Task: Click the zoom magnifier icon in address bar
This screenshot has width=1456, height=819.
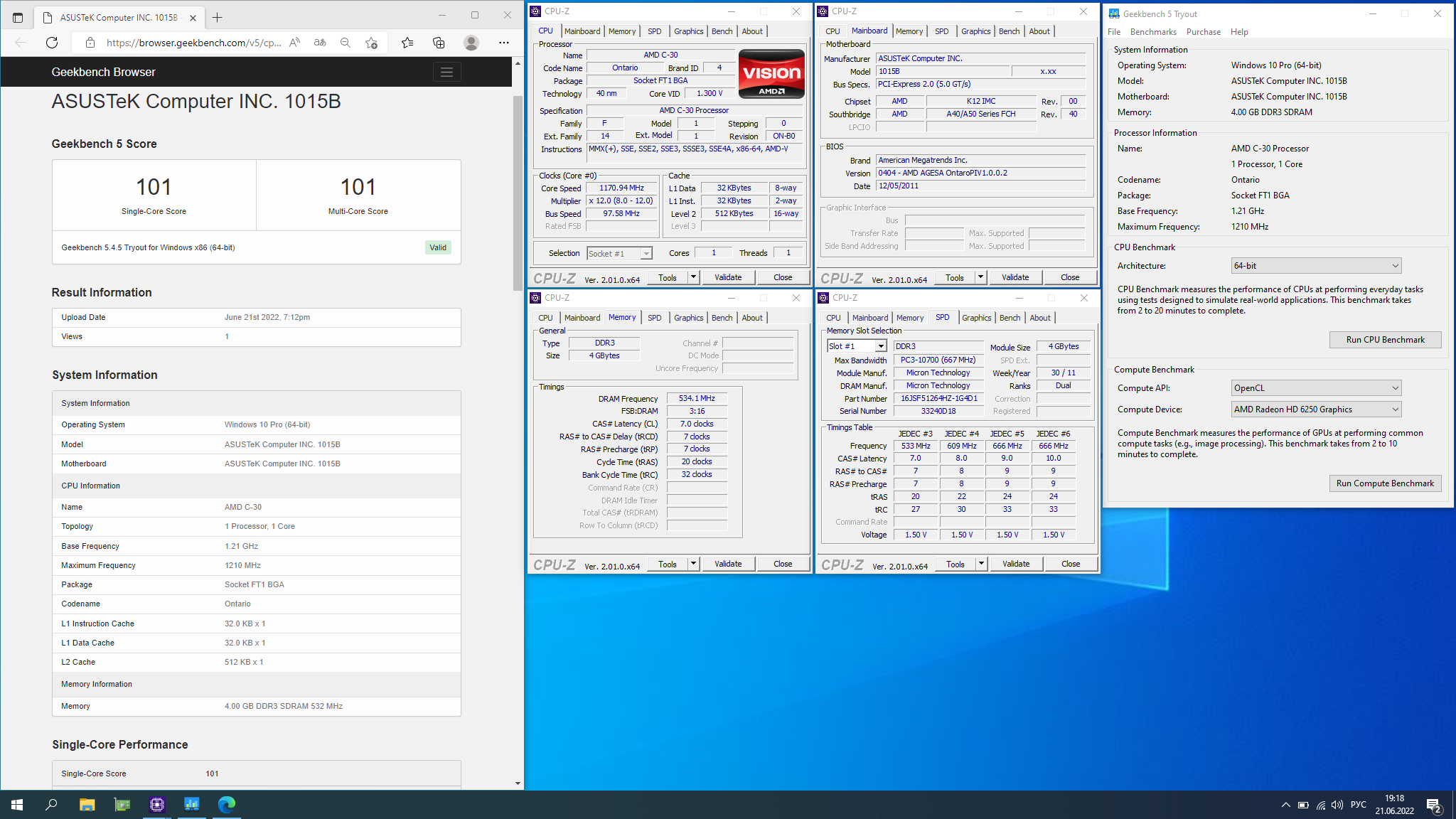Action: pos(346,43)
